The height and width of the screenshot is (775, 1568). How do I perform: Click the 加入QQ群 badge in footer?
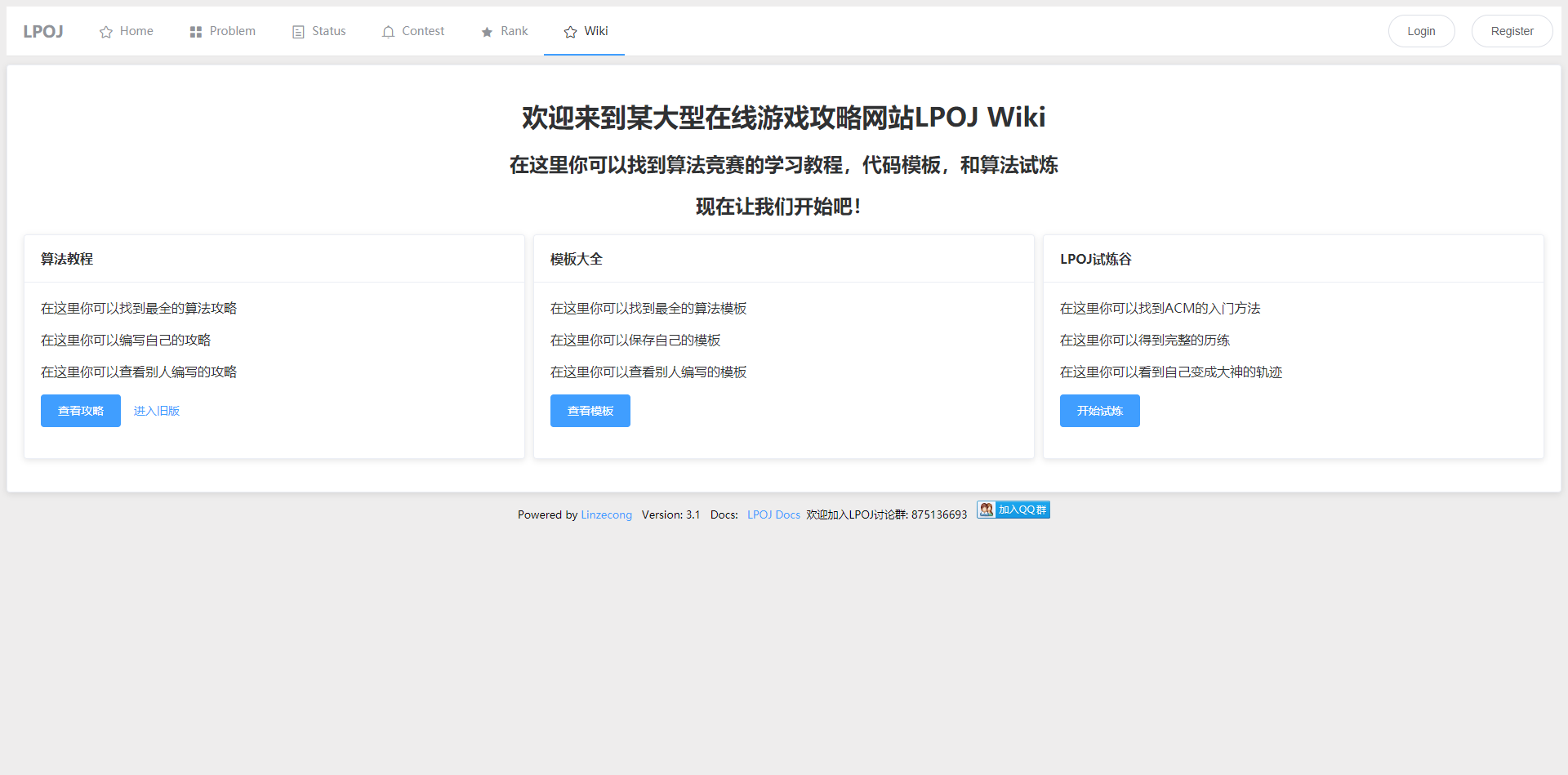(1013, 510)
